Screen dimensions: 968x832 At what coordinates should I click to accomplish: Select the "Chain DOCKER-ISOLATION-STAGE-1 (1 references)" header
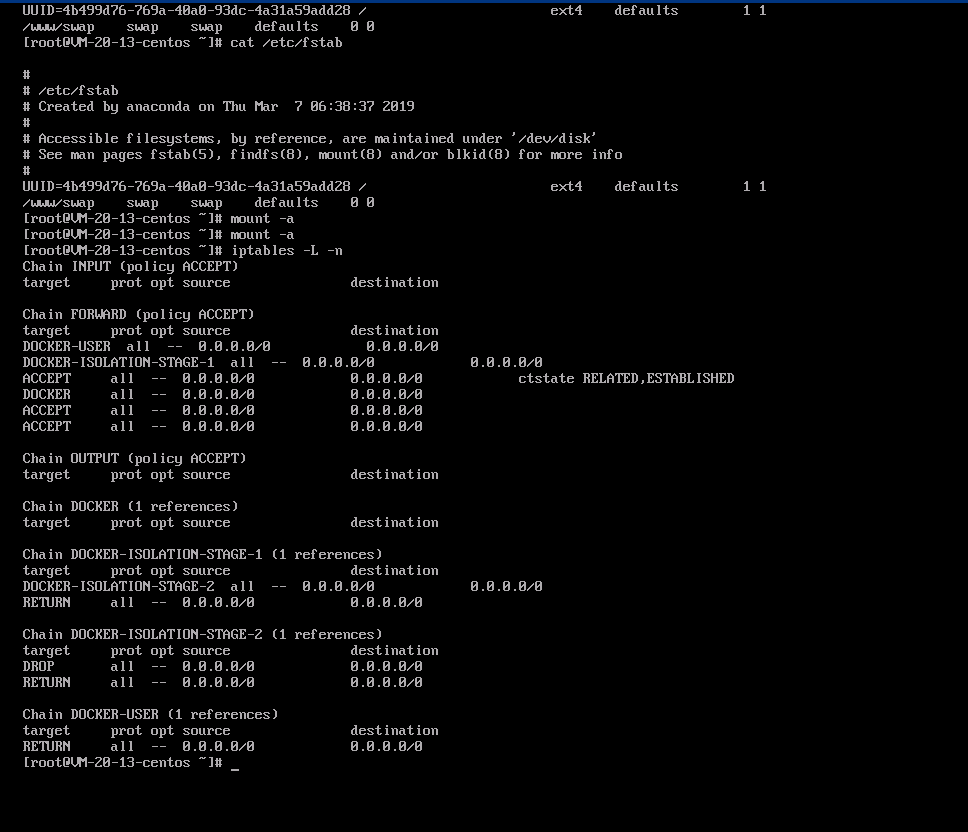[202, 555]
